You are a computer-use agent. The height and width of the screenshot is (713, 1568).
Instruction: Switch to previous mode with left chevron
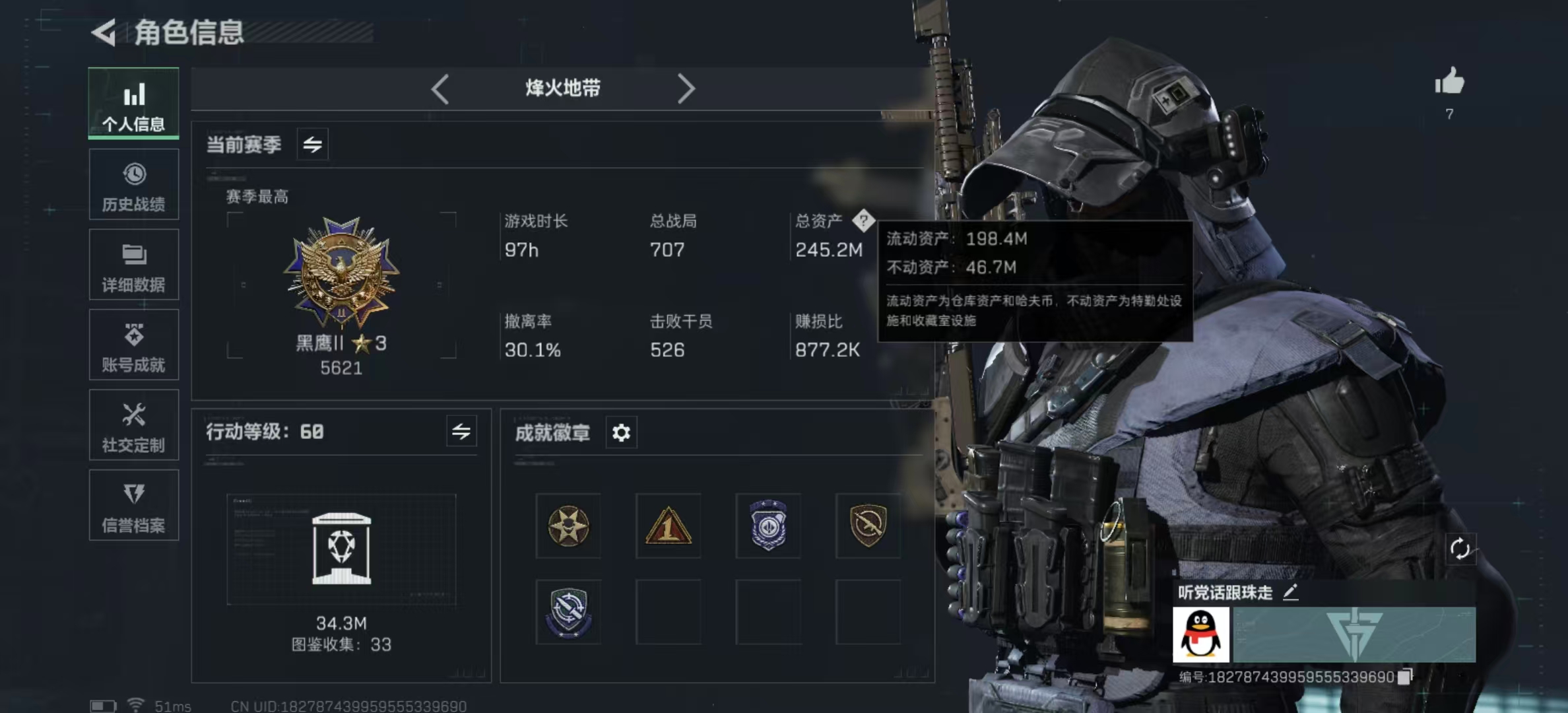point(440,88)
